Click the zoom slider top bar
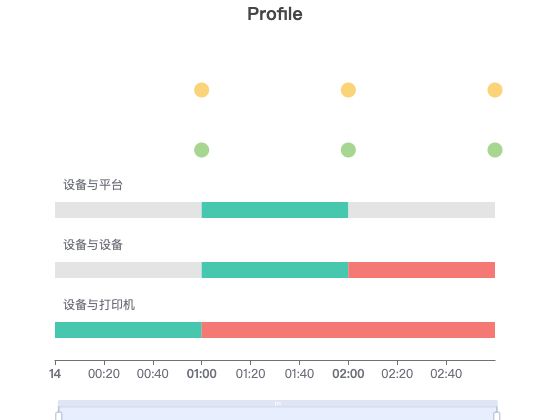The width and height of the screenshot is (550, 420). pyautogui.click(x=278, y=404)
